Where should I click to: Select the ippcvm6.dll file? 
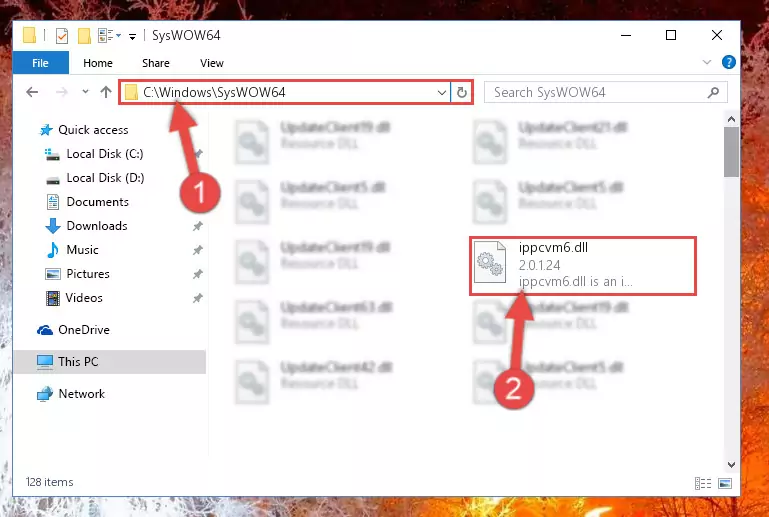583,265
